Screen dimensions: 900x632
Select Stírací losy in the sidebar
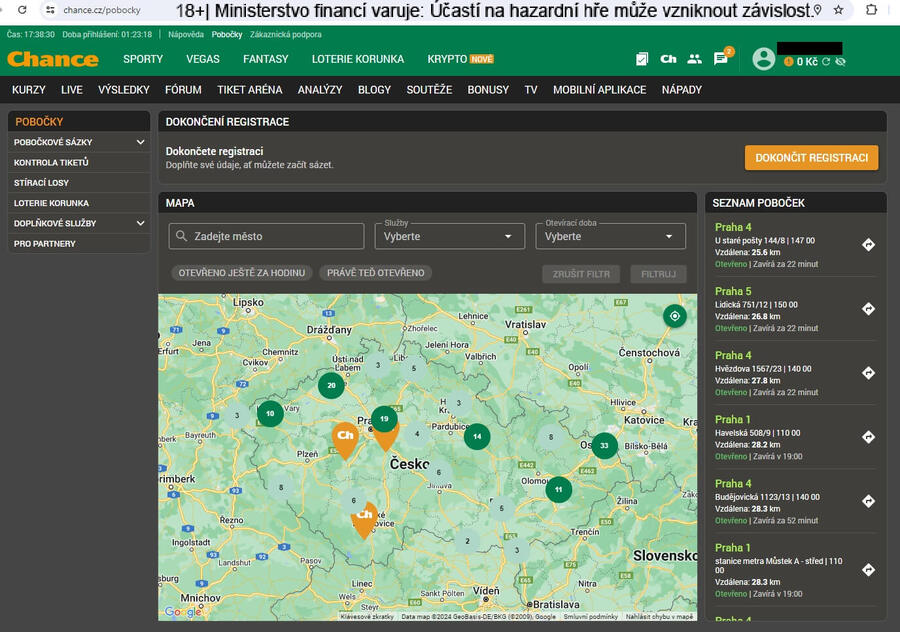pos(79,183)
